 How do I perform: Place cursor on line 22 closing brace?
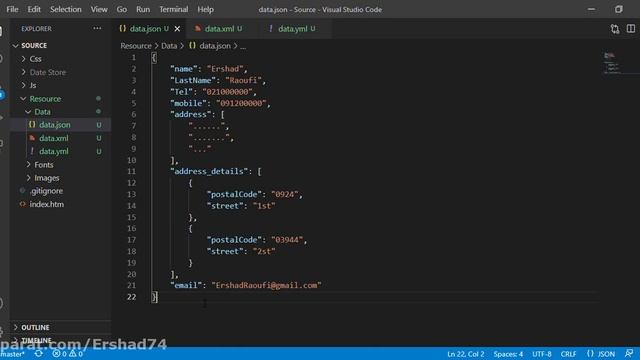click(154, 297)
